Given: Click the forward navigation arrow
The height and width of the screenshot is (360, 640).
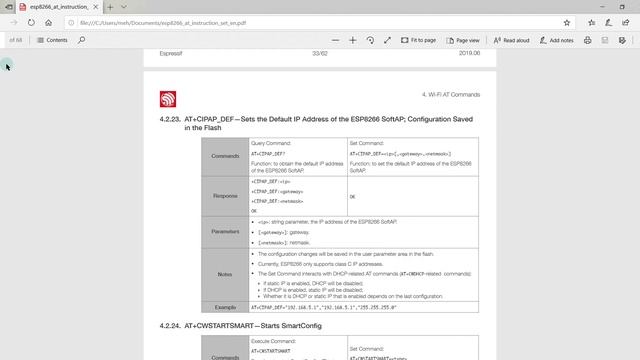Looking at the screenshot, I should pos(14,23).
